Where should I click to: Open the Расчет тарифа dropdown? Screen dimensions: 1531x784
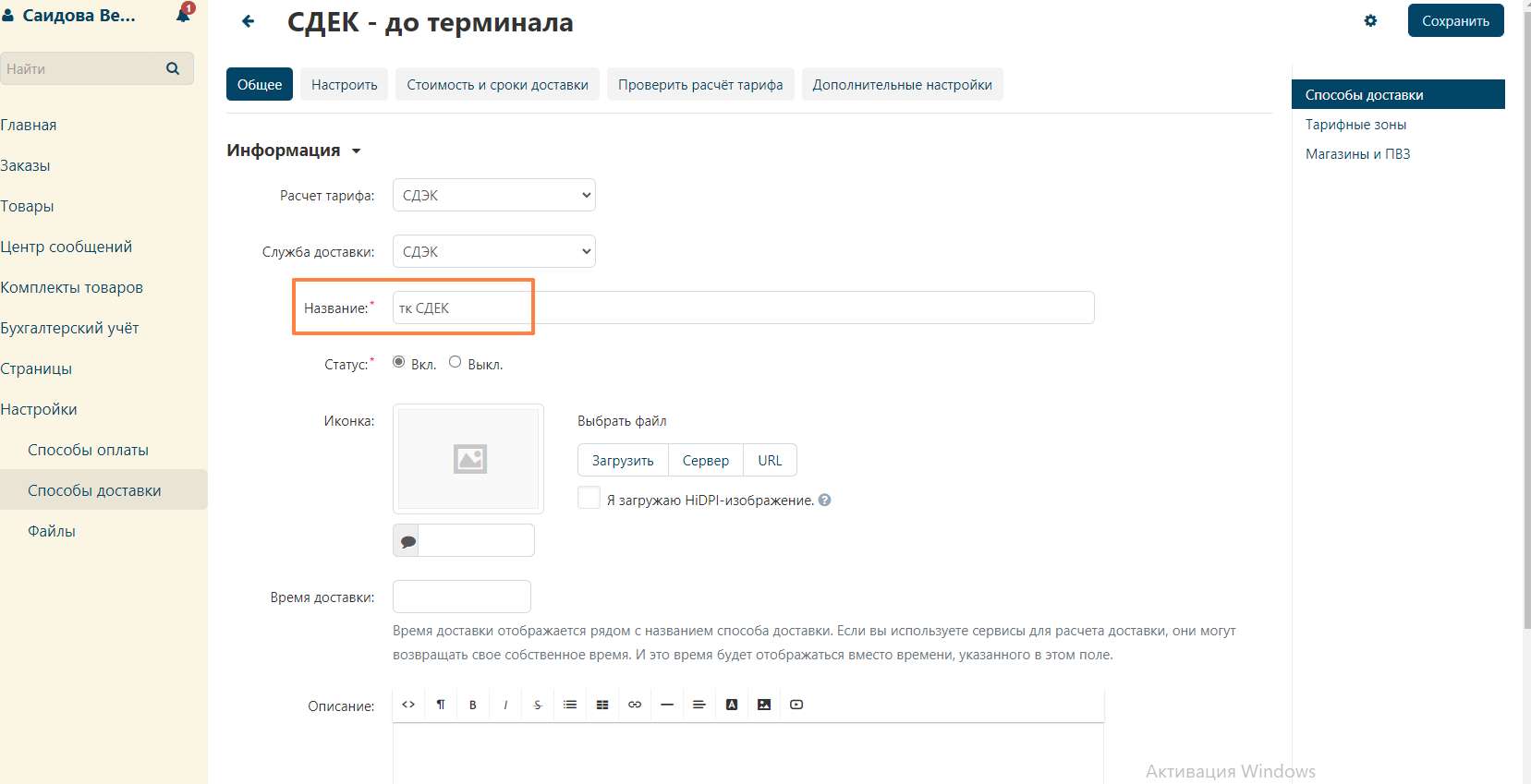[x=494, y=195]
